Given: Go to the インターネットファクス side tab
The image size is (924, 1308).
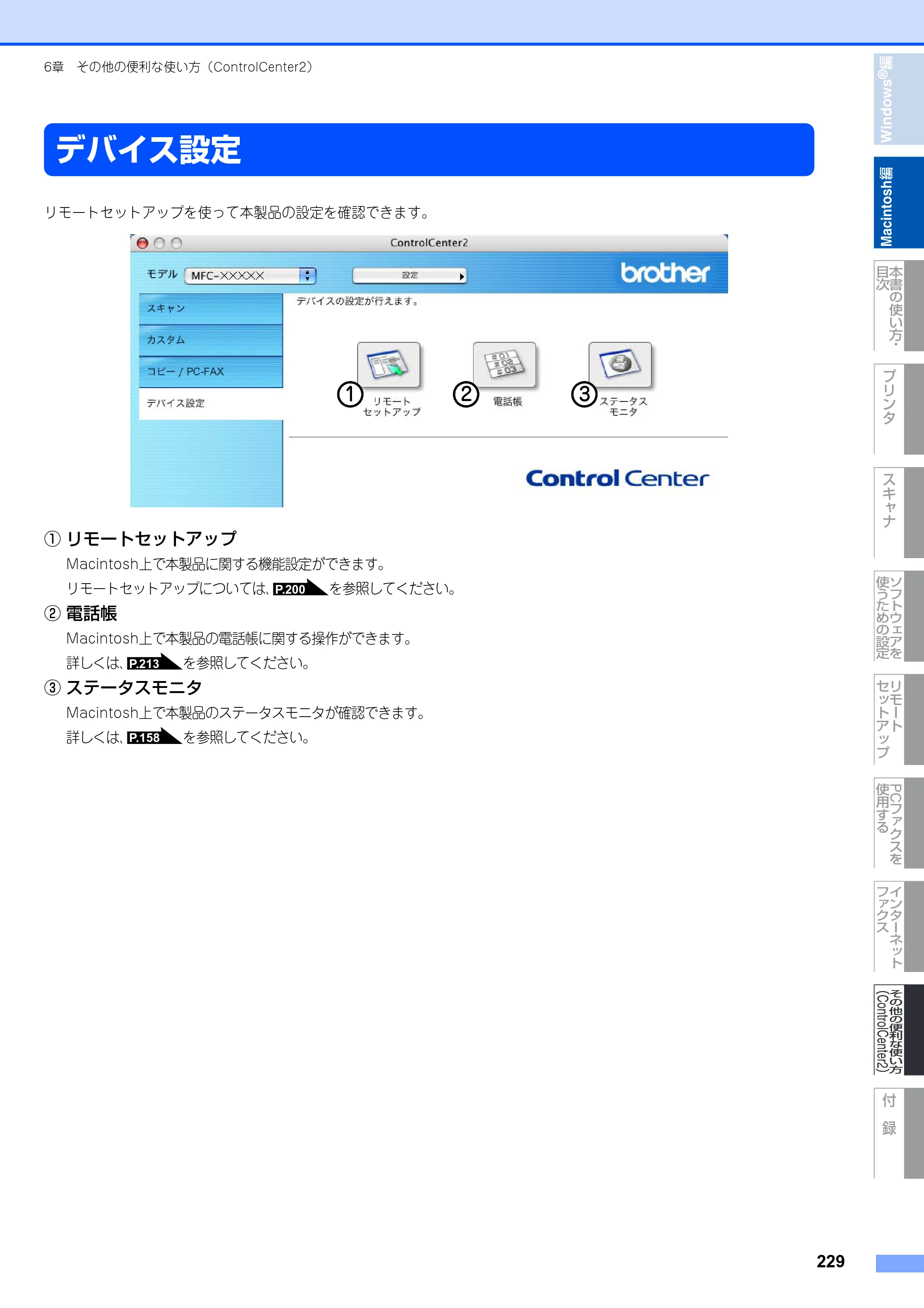Looking at the screenshot, I should coord(899,926).
